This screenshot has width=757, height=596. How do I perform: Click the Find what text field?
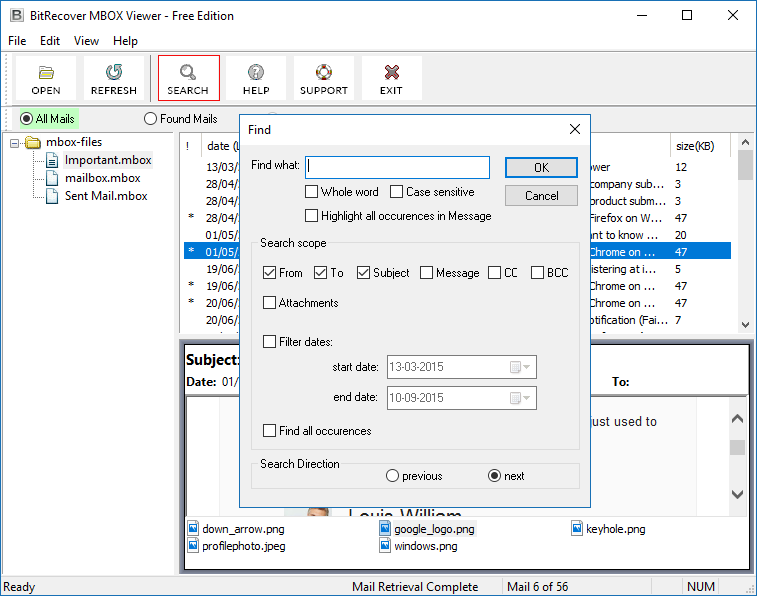click(x=397, y=167)
